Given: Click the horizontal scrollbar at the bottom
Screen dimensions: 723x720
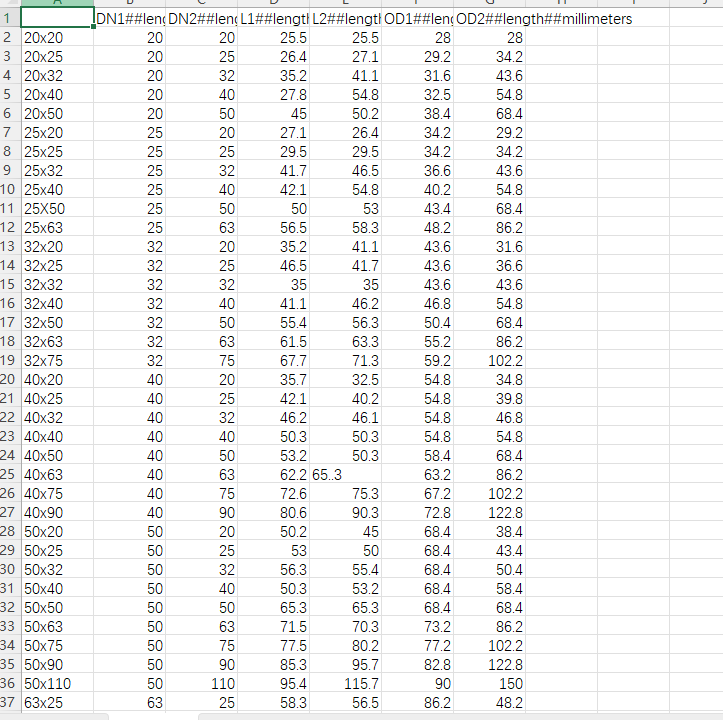Looking at the screenshot, I should click(x=400, y=716).
